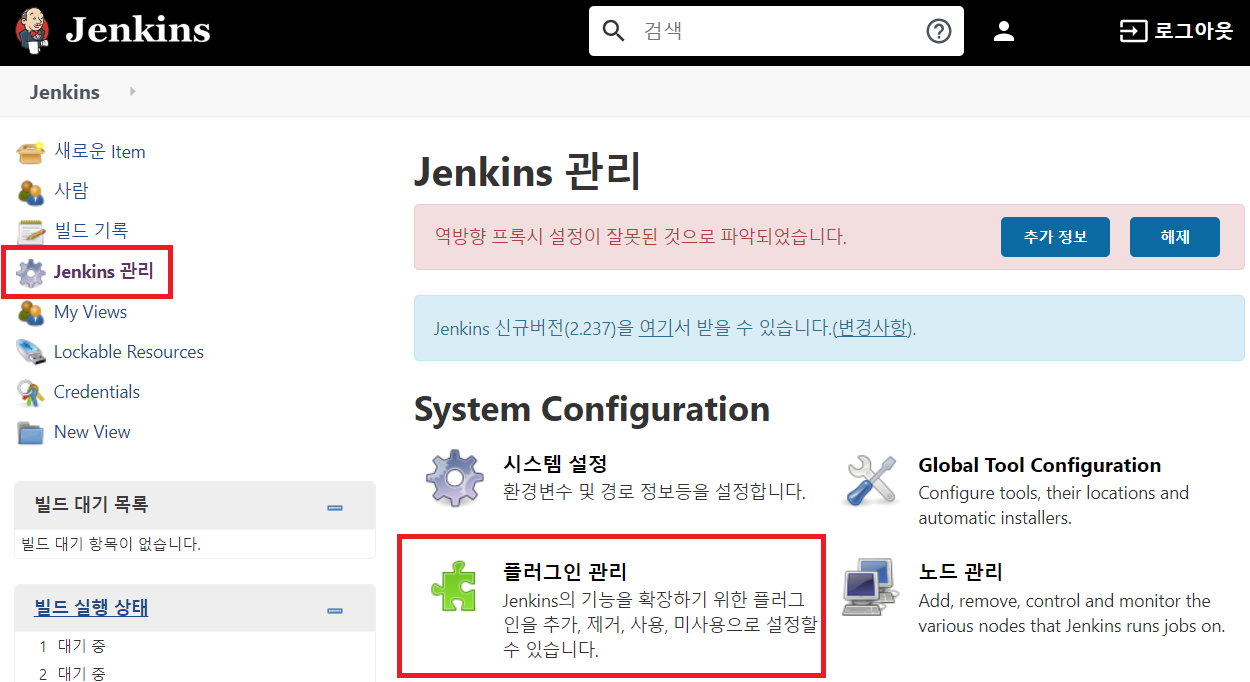Click the 노드 관리 computer icon

pos(871,587)
